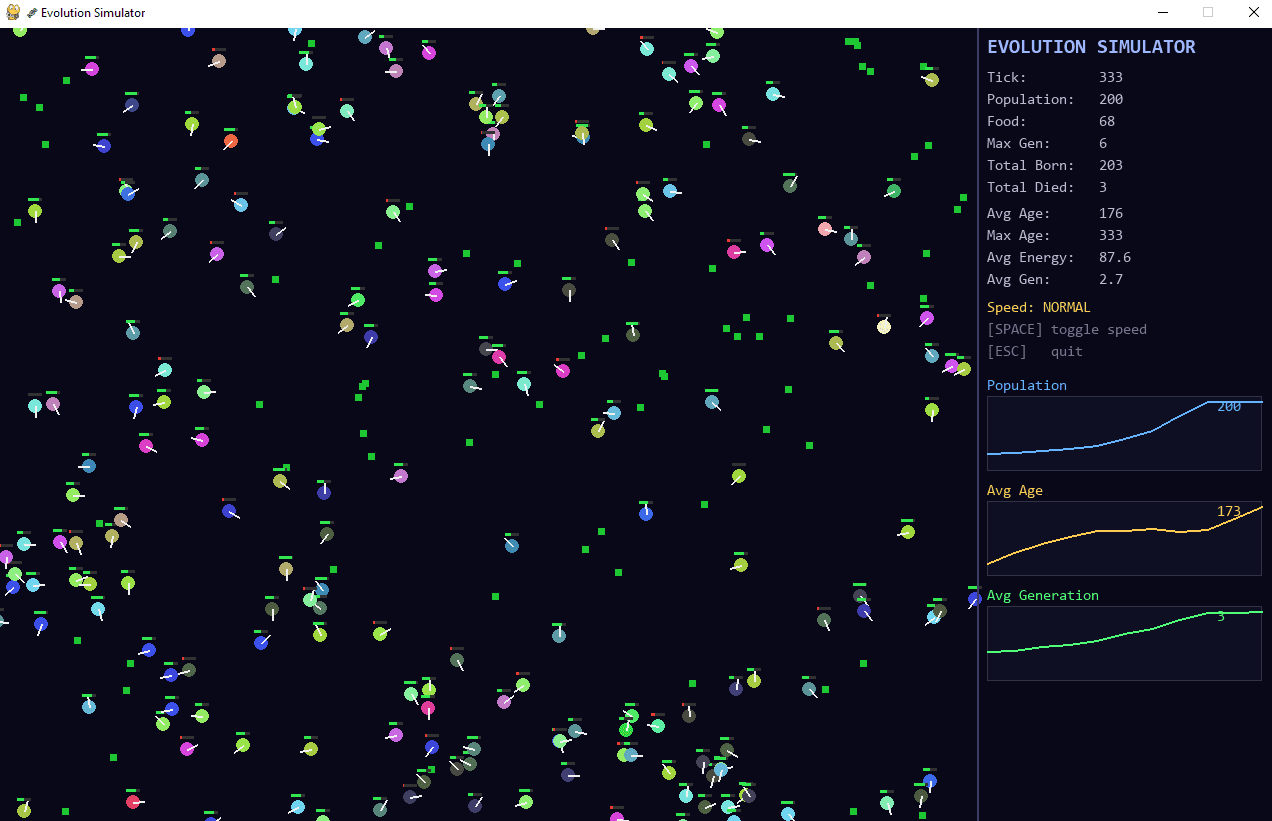The image size is (1272, 821).
Task: Click the Food count value 68
Action: tap(1106, 121)
